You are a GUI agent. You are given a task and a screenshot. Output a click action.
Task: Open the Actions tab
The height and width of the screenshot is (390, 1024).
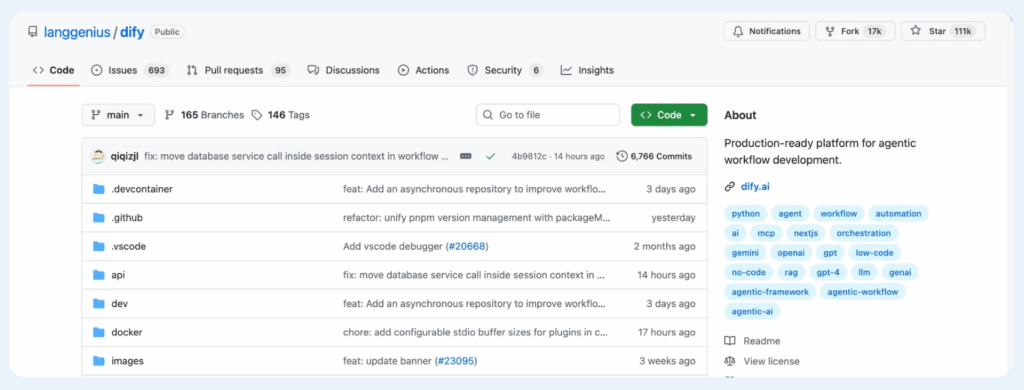tap(424, 70)
